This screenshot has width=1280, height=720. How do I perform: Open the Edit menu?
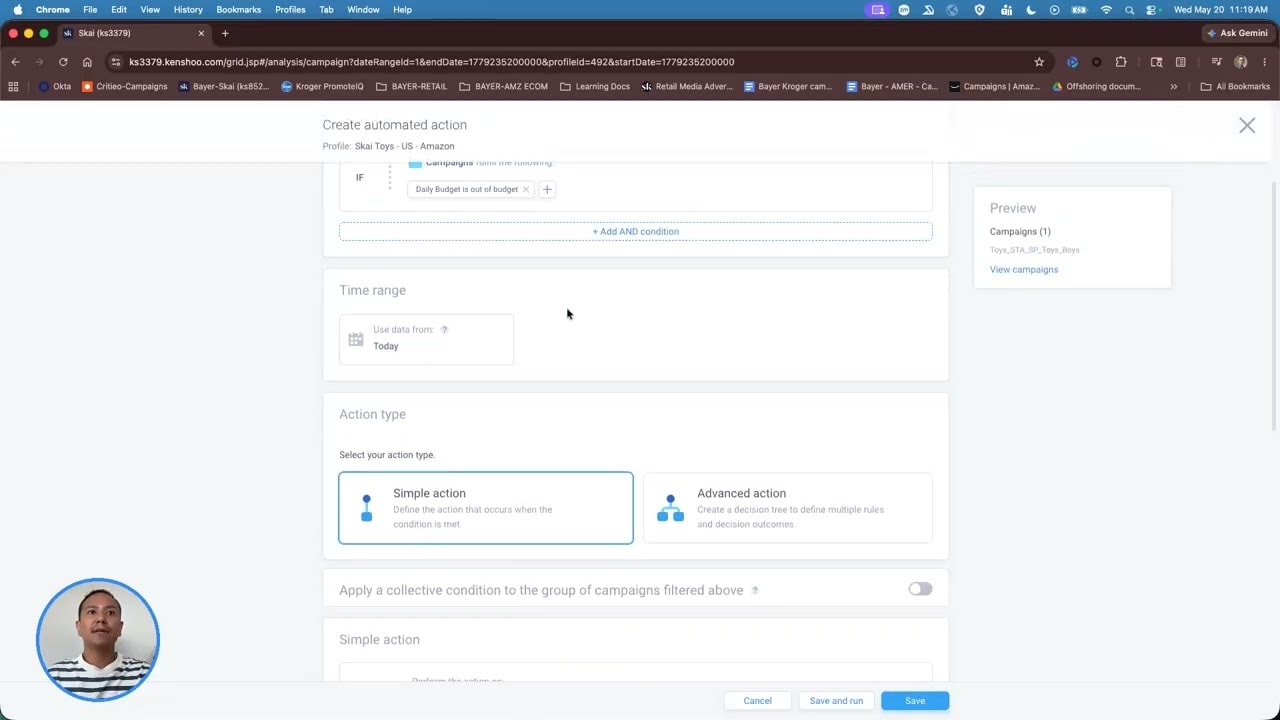pyautogui.click(x=119, y=9)
